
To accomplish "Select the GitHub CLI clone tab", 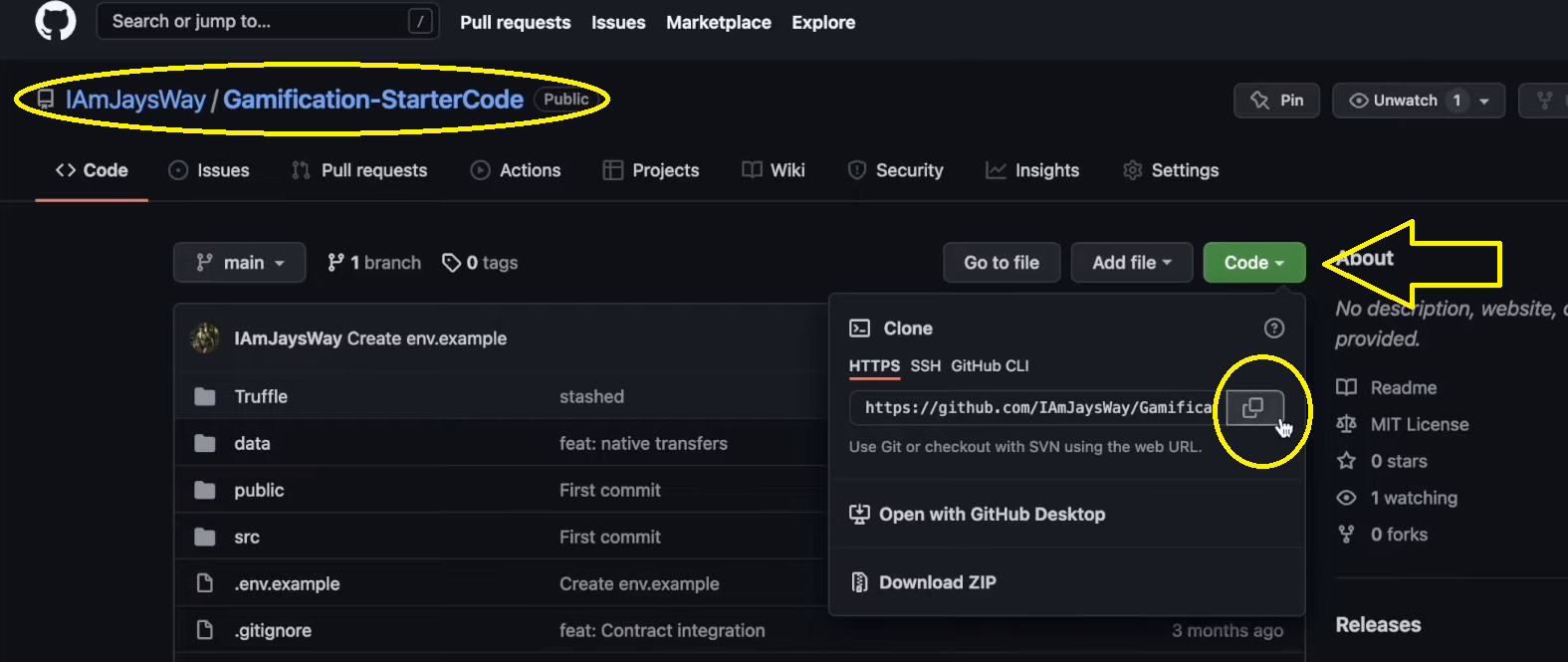I will (990, 365).
